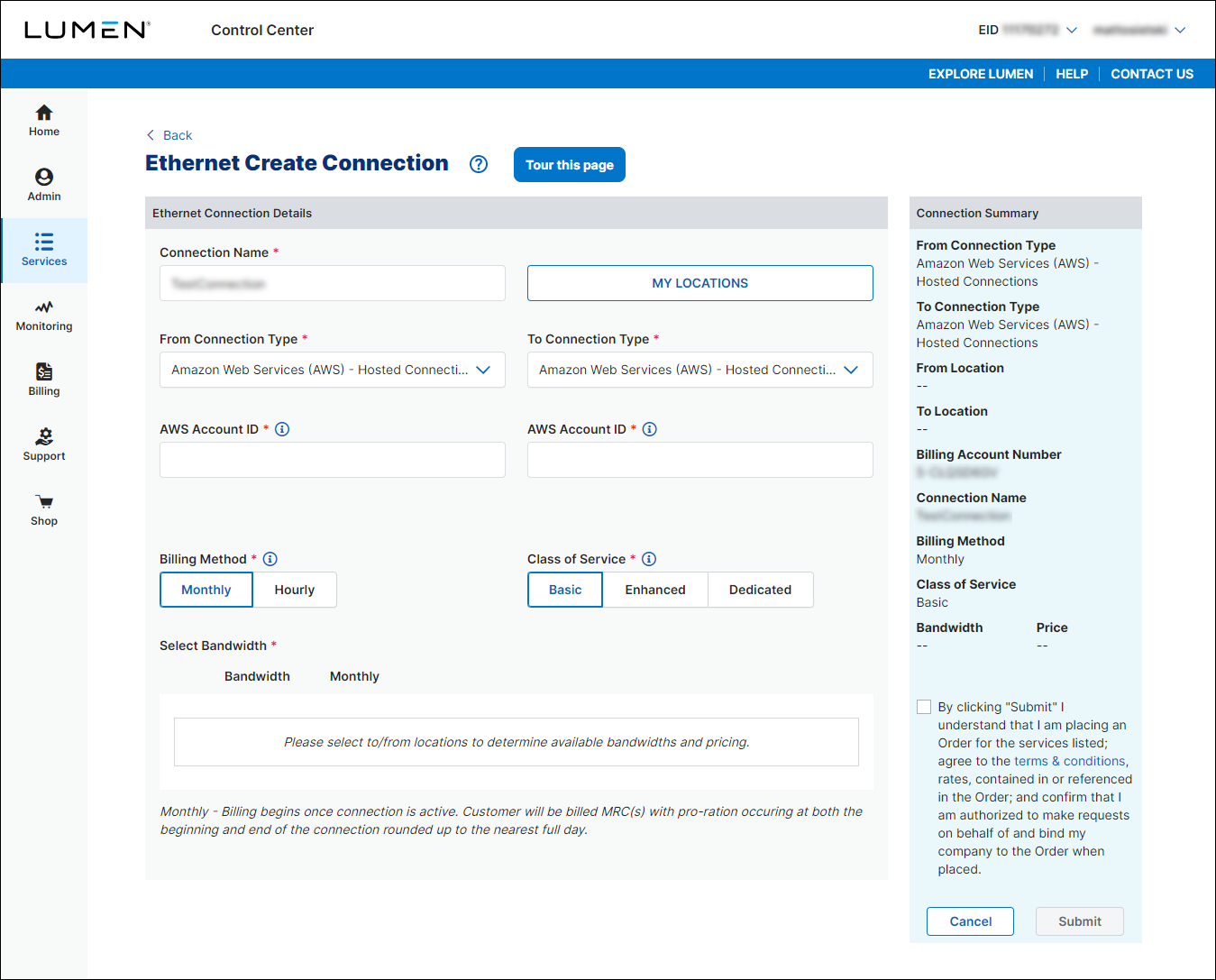This screenshot has width=1216, height=980.
Task: Expand the EID selector dropdown
Action: (x=1072, y=30)
